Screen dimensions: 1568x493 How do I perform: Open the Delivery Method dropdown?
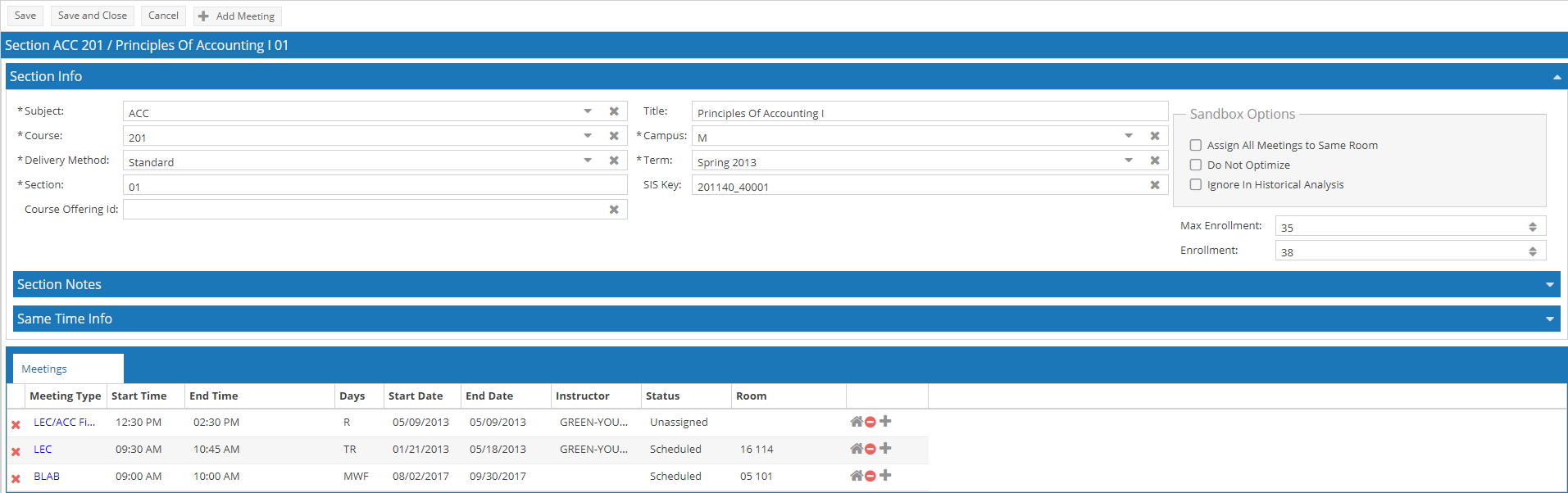coord(588,161)
